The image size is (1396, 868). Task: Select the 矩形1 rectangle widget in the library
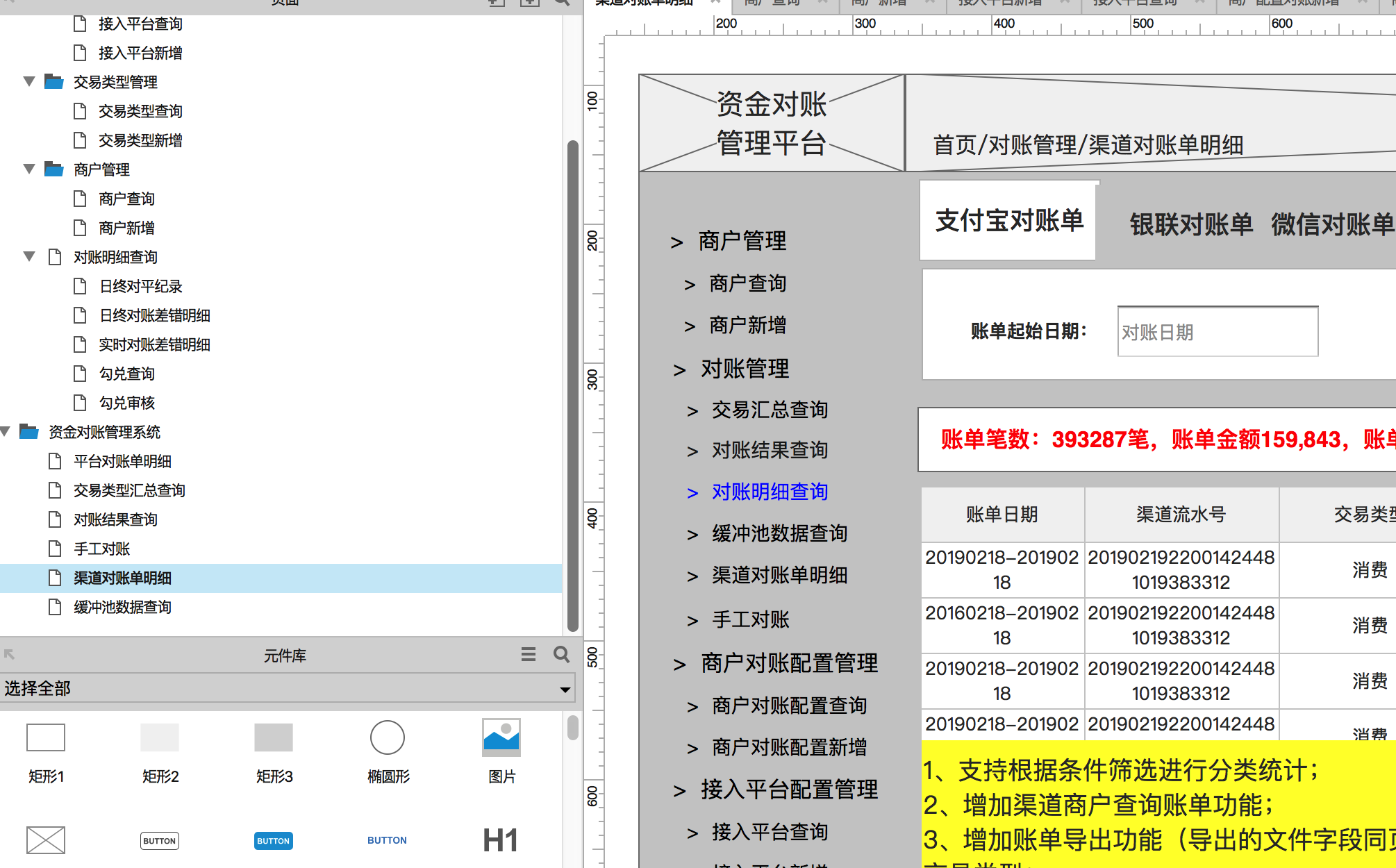click(x=46, y=737)
